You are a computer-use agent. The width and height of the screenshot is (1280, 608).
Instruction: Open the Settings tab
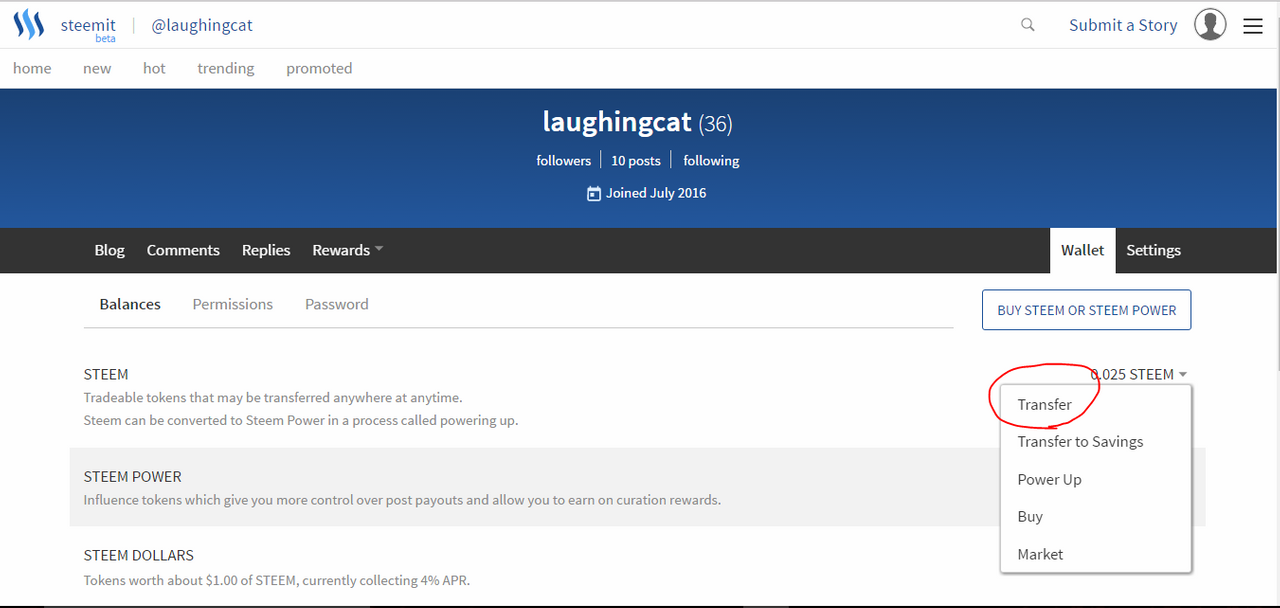click(1153, 250)
